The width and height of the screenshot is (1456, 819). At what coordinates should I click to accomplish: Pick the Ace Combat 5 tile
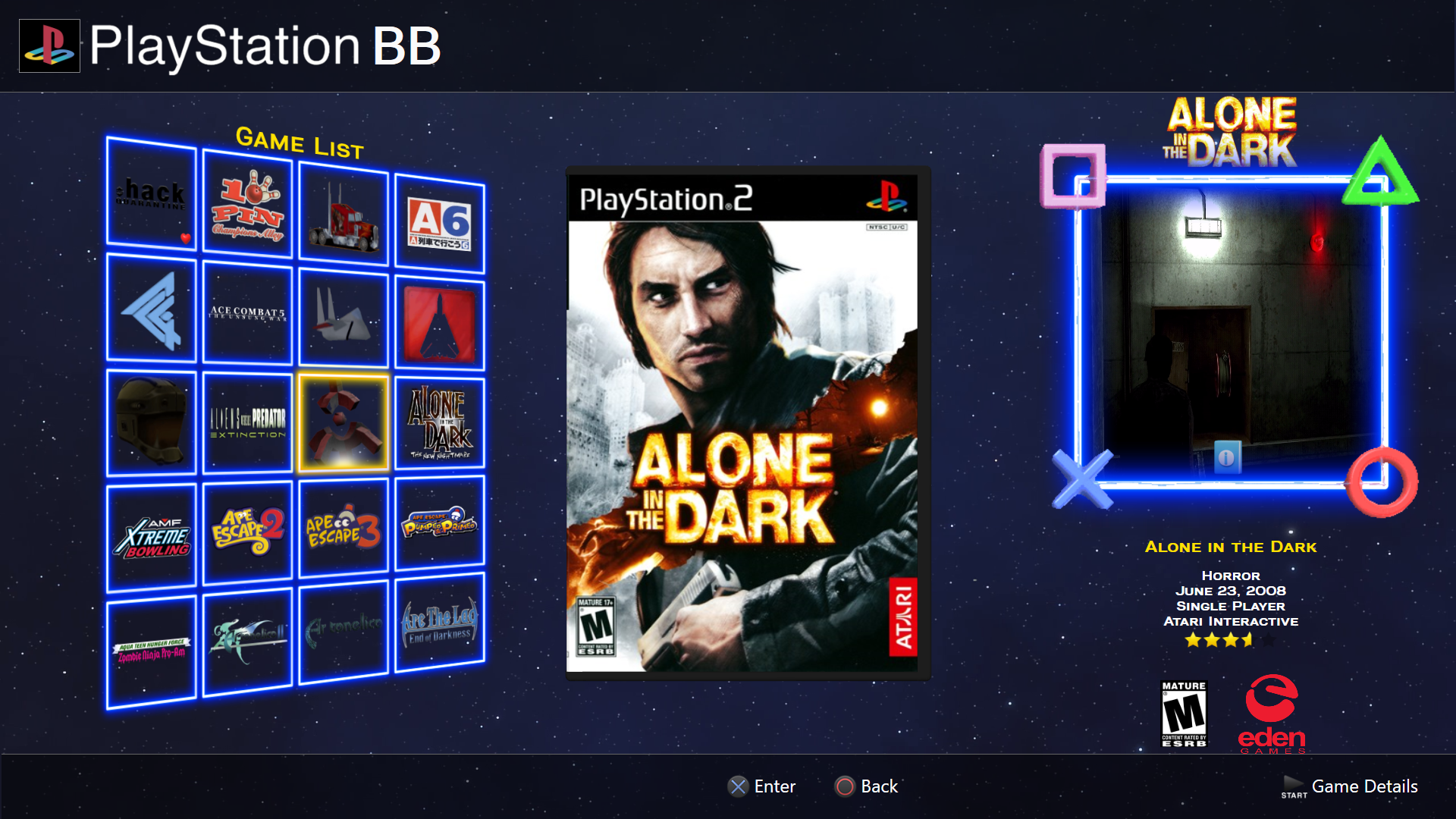[248, 313]
